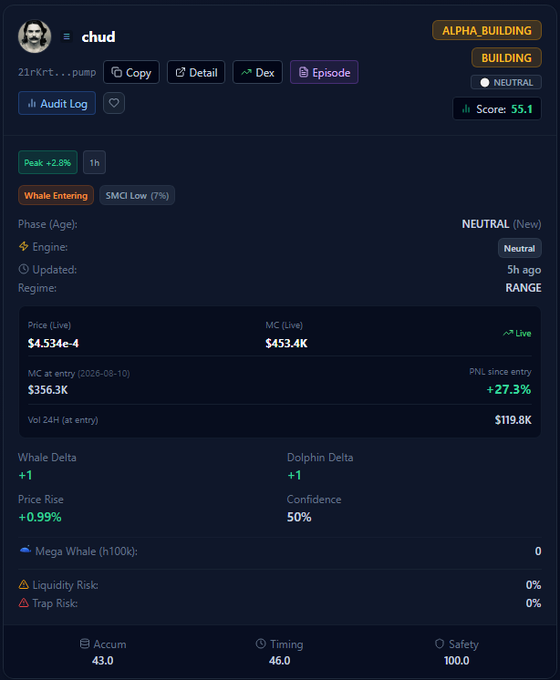Click the Score 55.1 box
Viewport: 560px width, 680px height.
(497, 109)
